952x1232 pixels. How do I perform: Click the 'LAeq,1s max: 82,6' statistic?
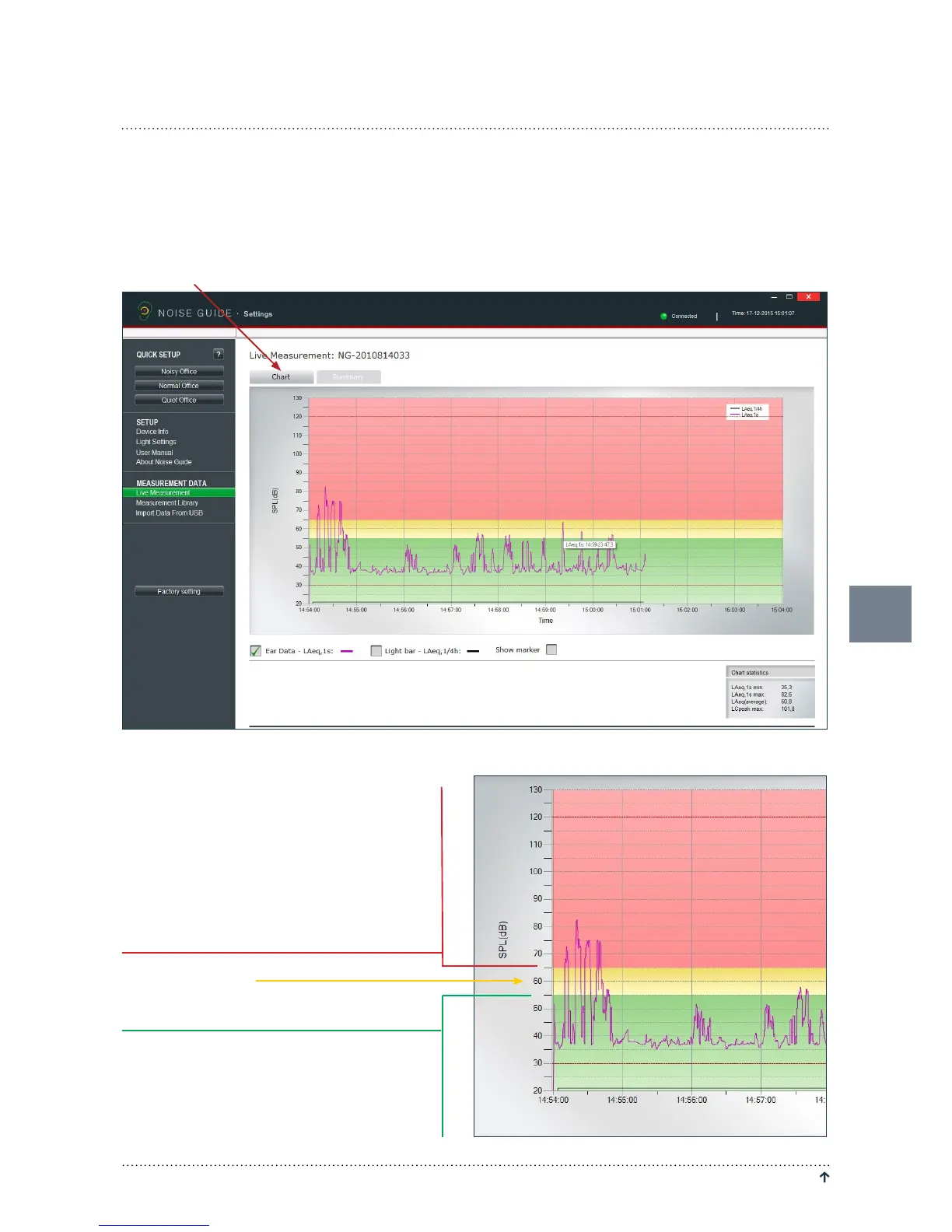tap(761, 695)
